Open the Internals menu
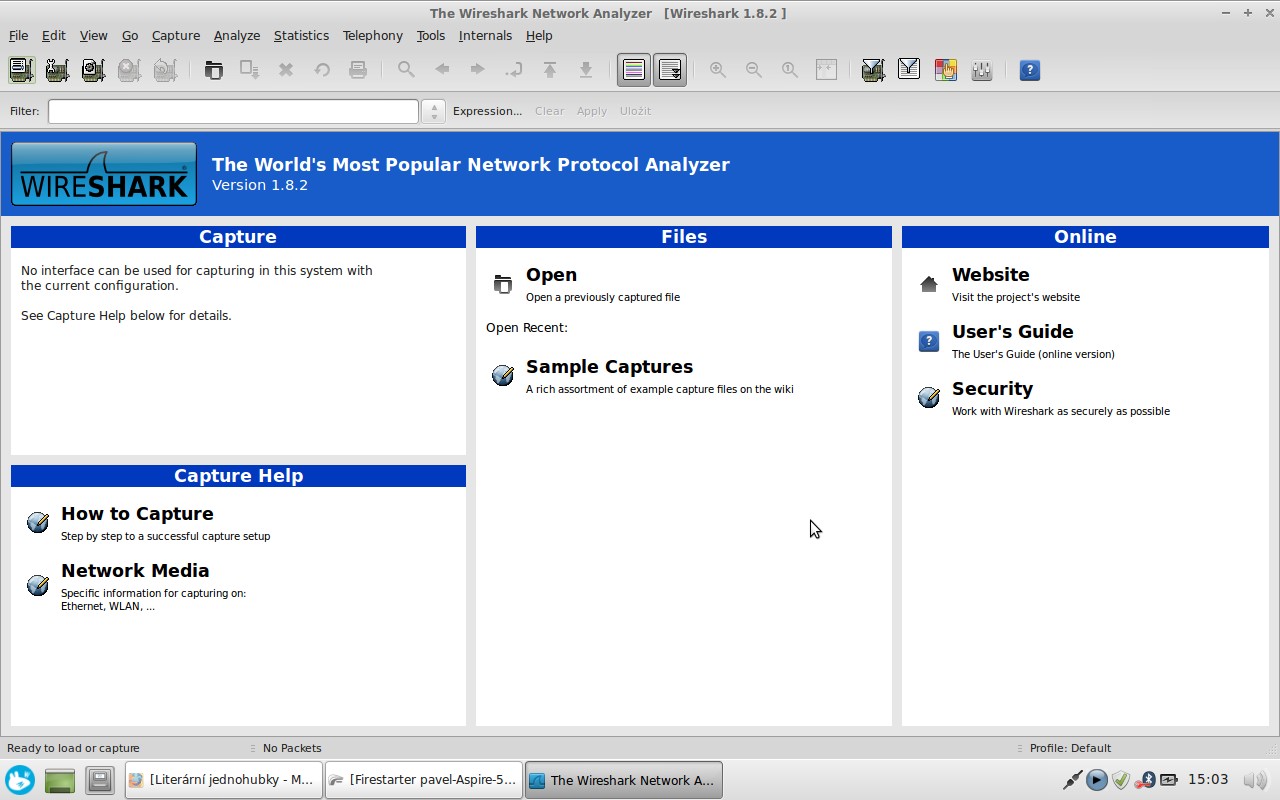 (x=485, y=35)
